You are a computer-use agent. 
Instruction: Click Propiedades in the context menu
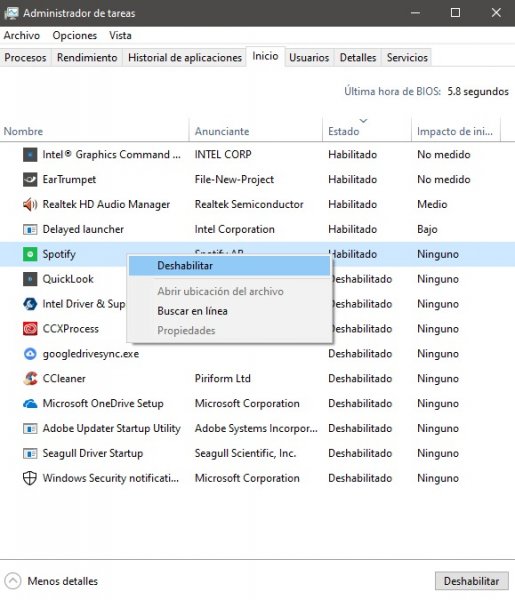pyautogui.click(x=229, y=330)
